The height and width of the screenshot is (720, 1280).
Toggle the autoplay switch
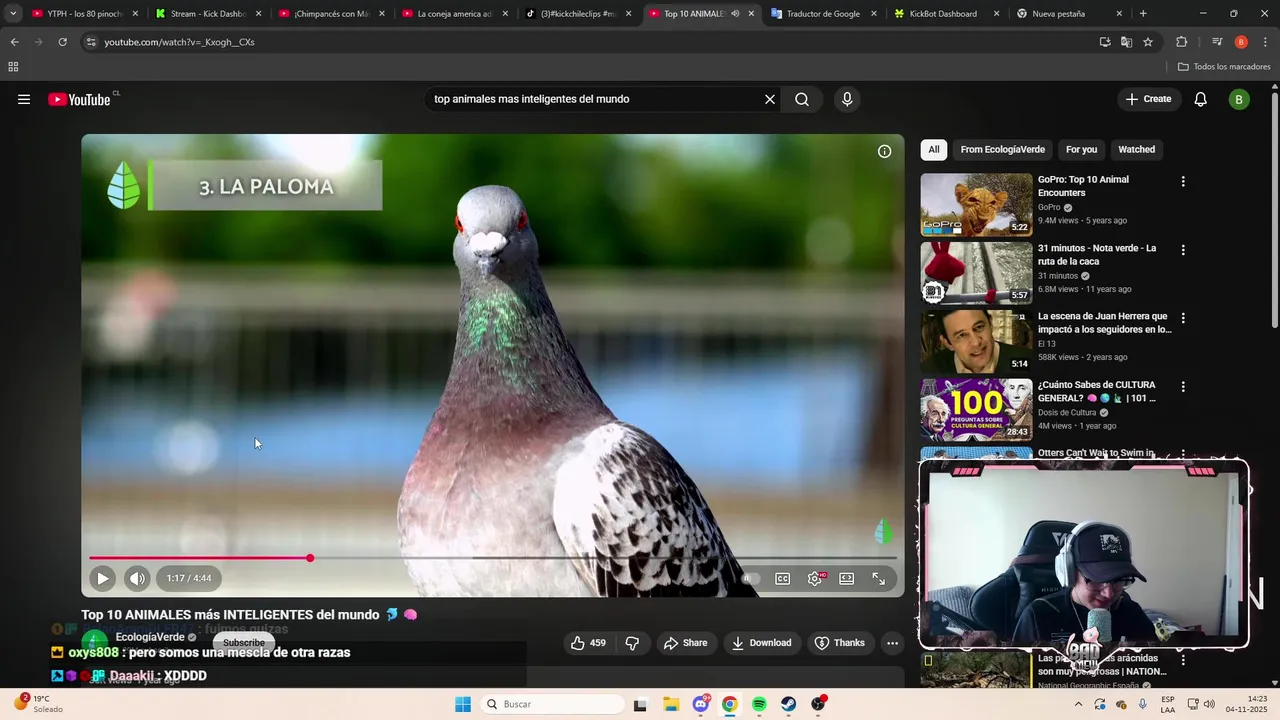pos(750,578)
